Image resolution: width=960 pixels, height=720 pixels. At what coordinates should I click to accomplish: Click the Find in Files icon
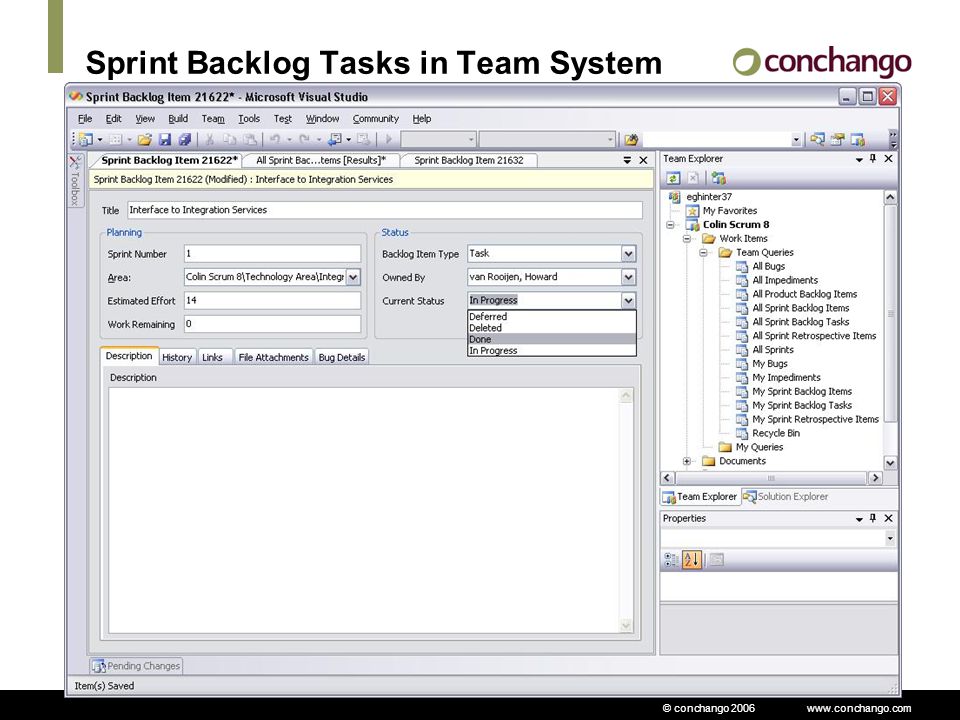[x=631, y=140]
